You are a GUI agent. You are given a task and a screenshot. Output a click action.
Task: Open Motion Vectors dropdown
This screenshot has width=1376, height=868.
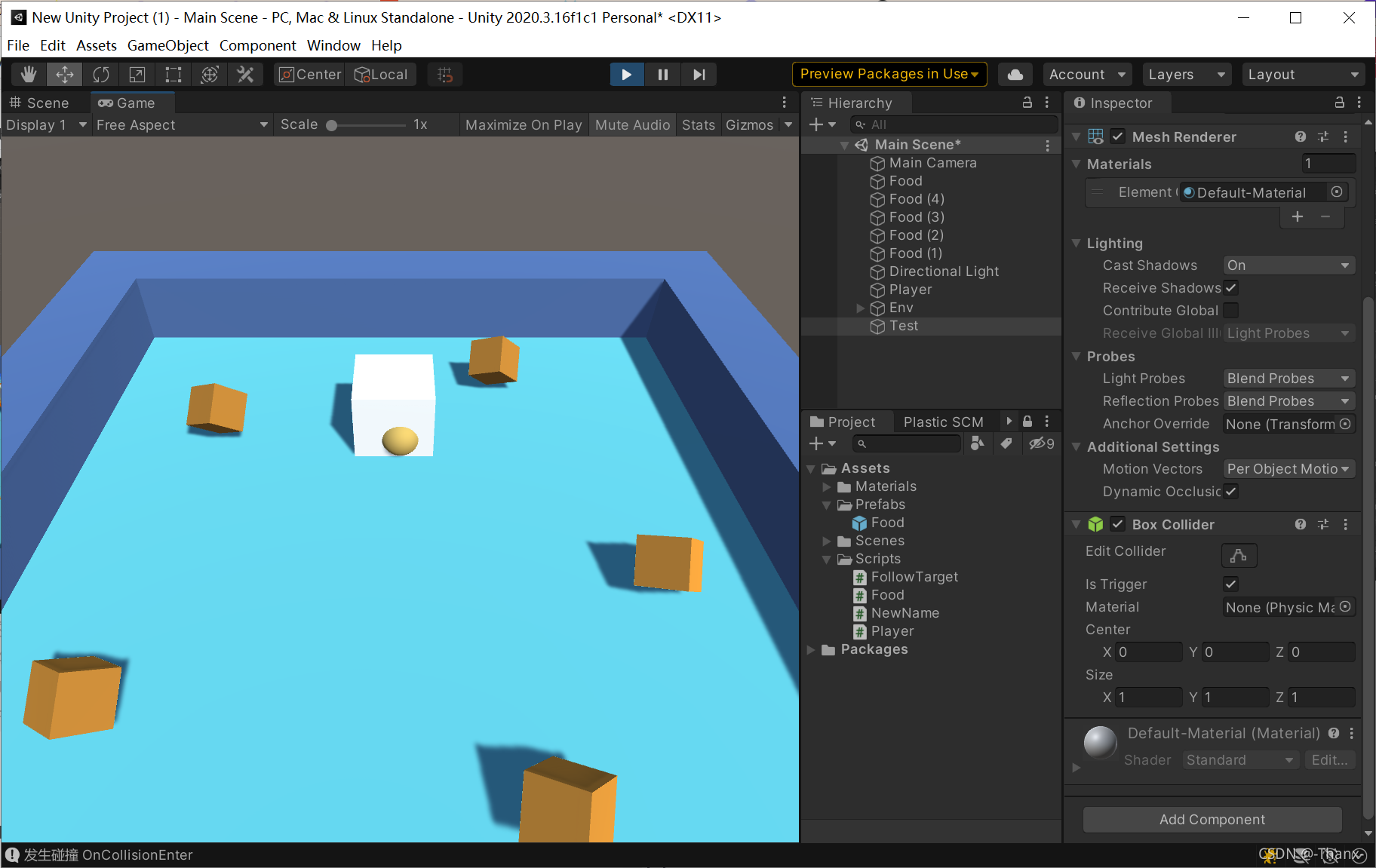(x=1288, y=468)
